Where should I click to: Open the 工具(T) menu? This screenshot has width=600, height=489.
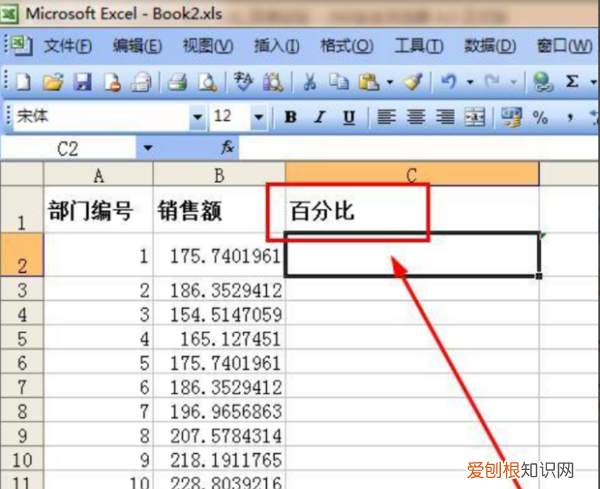point(419,46)
